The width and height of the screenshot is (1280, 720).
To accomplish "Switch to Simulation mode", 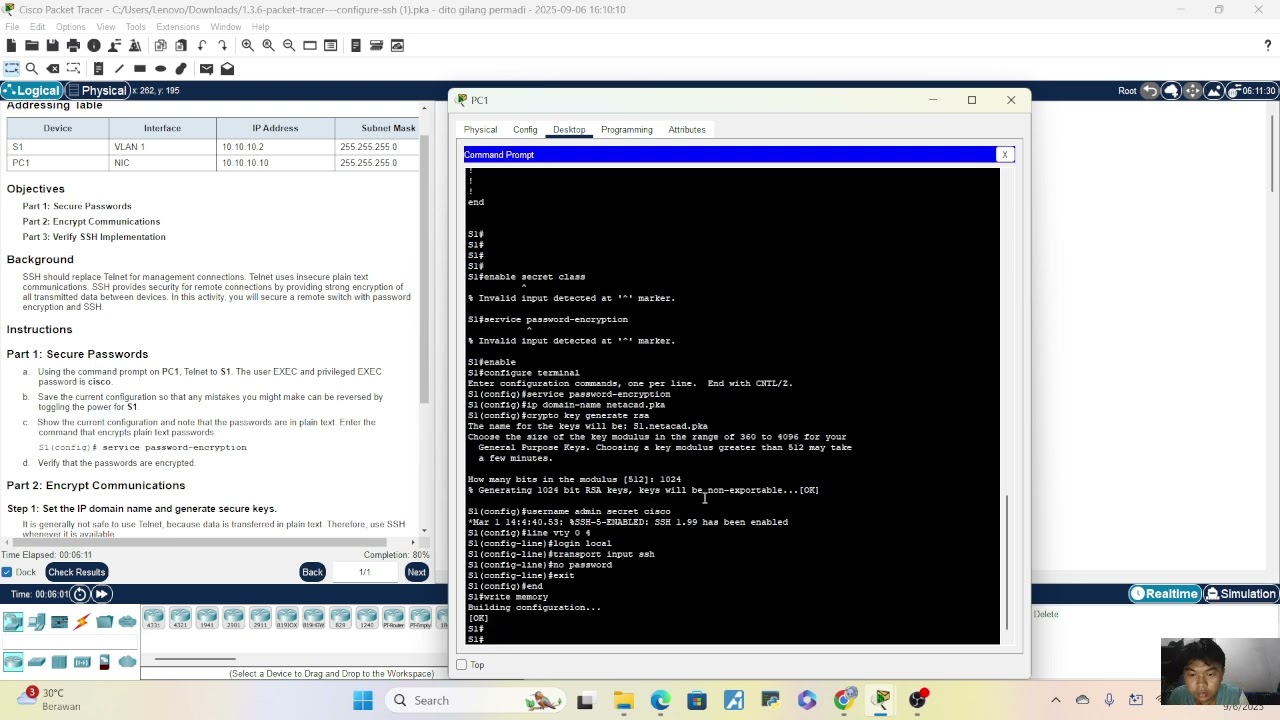I will click(1240, 594).
